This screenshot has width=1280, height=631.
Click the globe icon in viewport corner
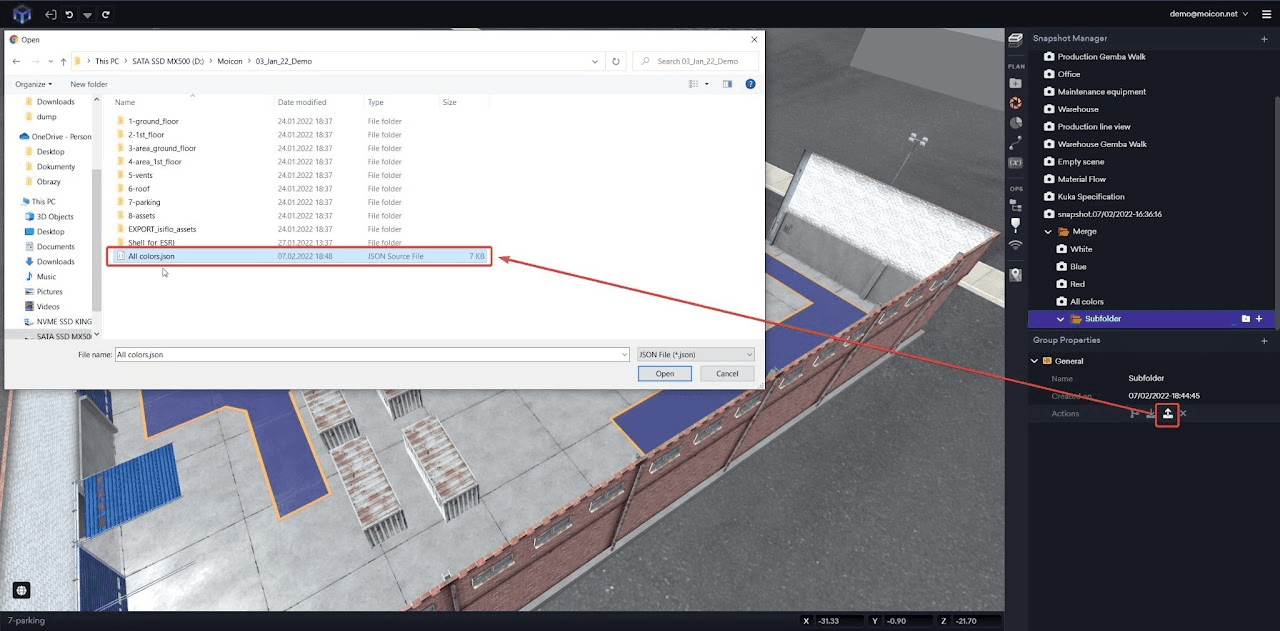21,590
